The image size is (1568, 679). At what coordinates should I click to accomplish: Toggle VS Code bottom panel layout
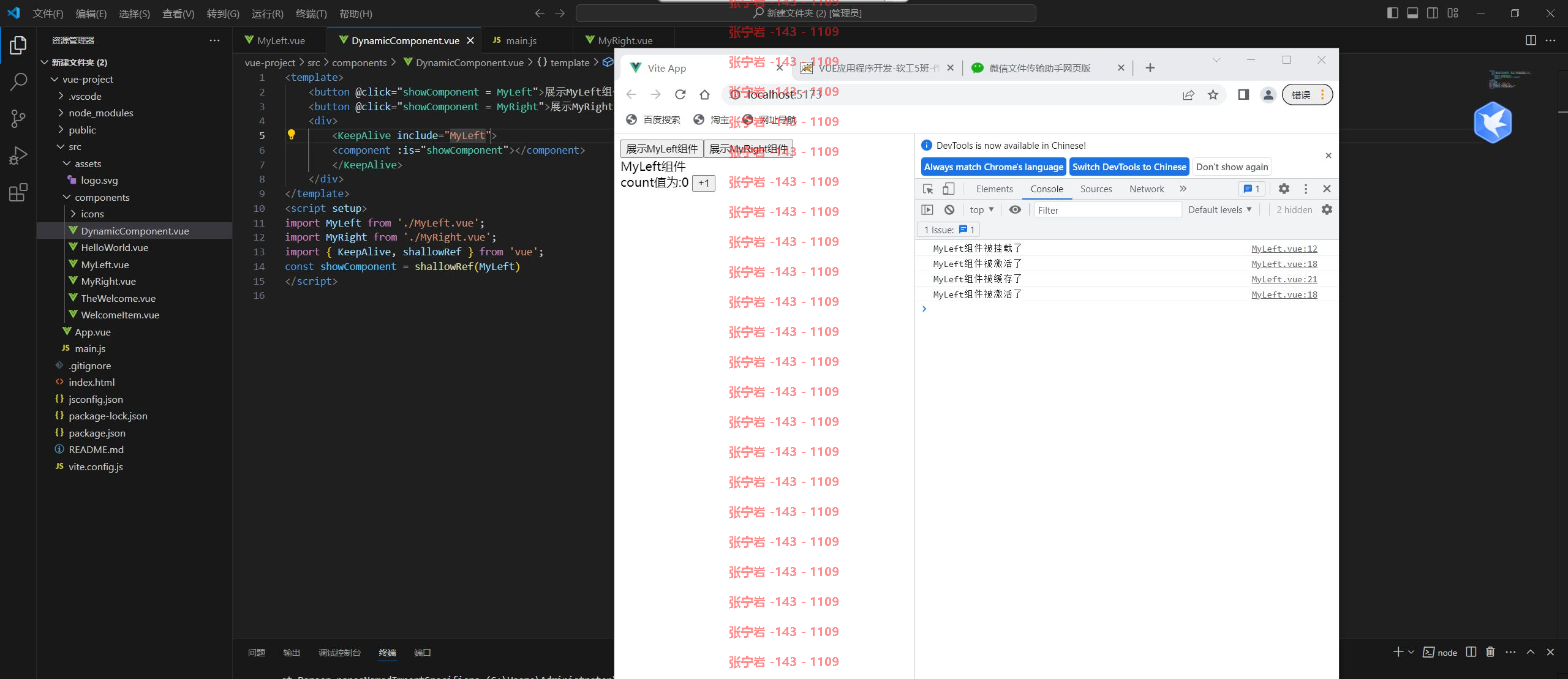click(1412, 13)
